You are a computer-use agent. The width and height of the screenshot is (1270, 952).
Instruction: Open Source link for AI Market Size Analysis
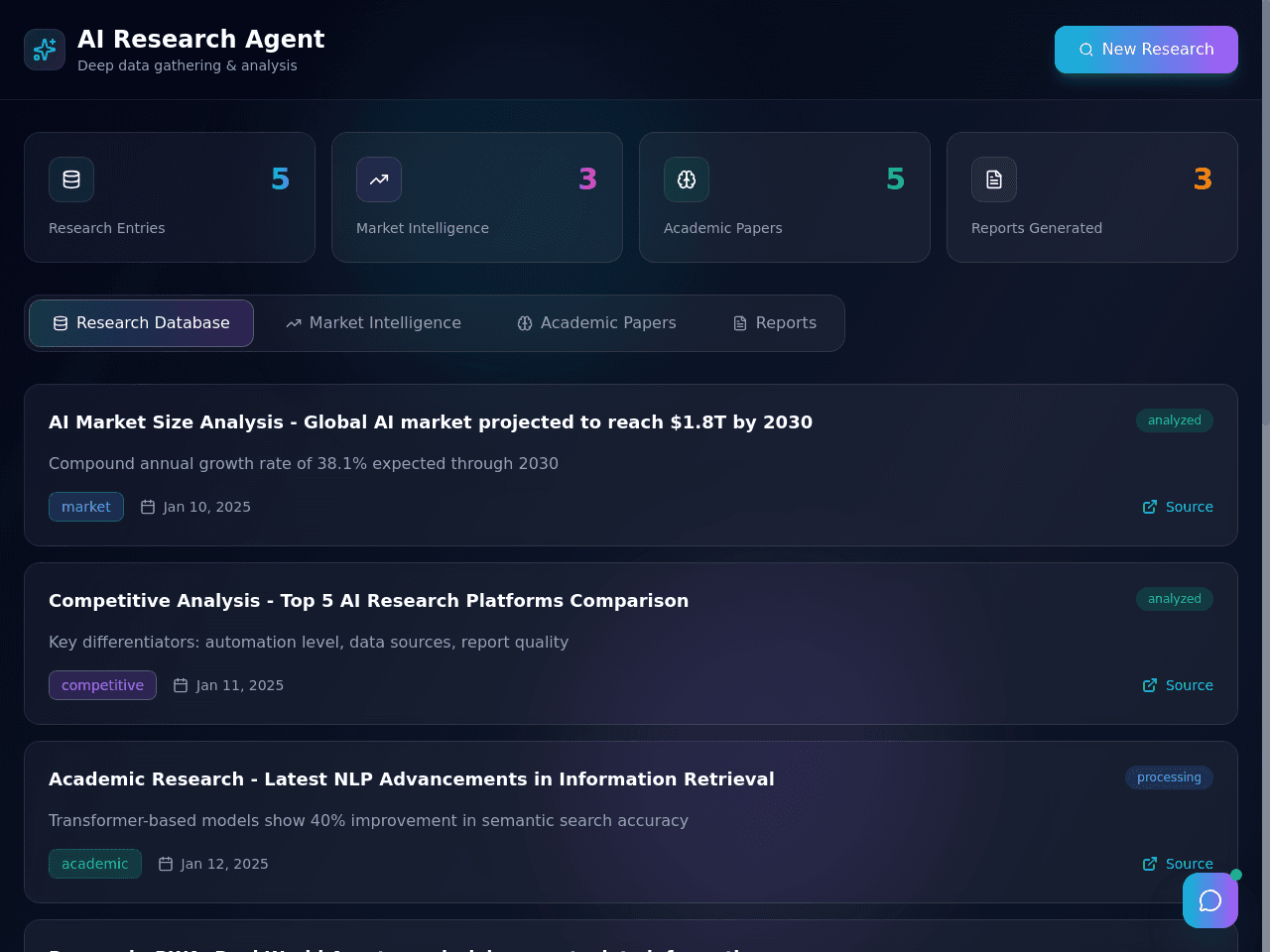pyautogui.click(x=1178, y=507)
